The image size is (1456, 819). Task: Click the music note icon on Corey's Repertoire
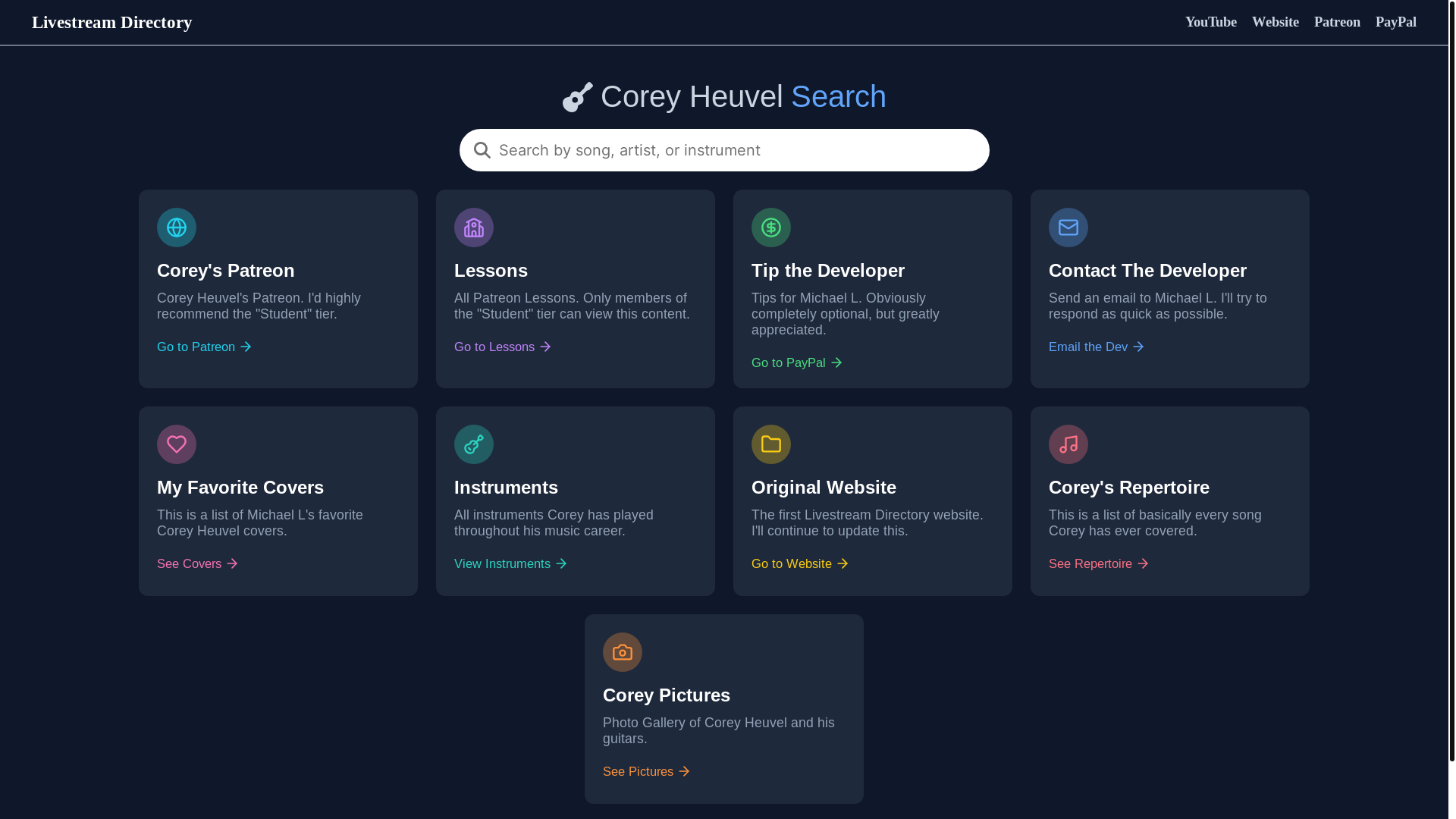(1068, 444)
